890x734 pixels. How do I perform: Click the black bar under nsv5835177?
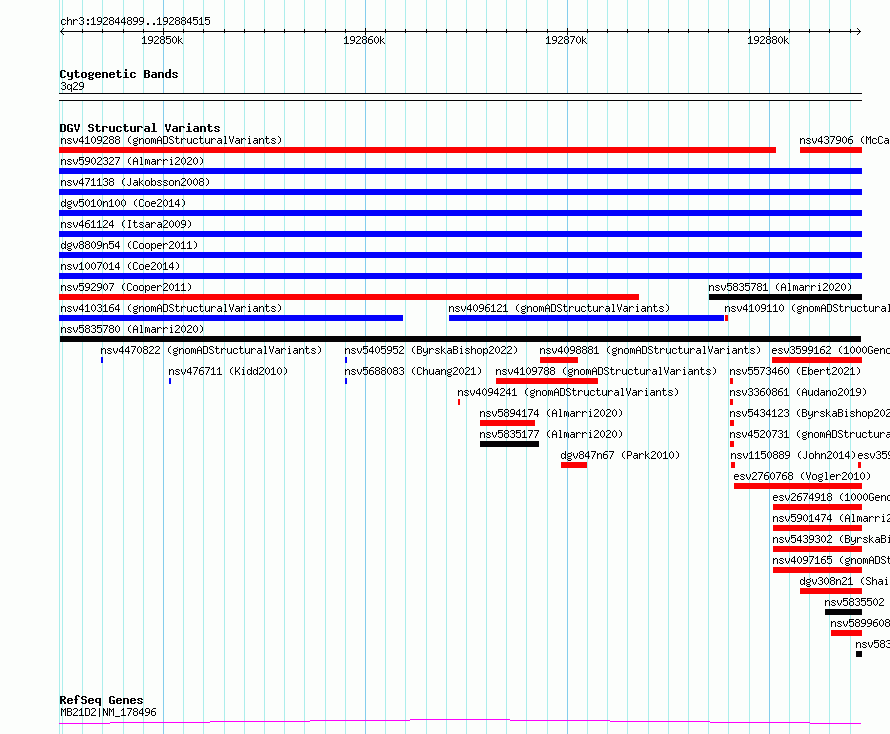click(509, 444)
